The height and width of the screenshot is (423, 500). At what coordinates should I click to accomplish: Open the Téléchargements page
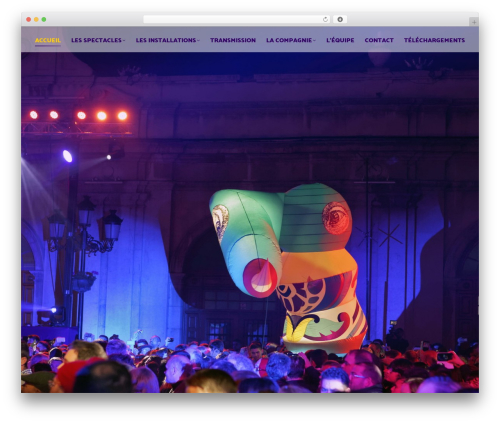tap(434, 40)
